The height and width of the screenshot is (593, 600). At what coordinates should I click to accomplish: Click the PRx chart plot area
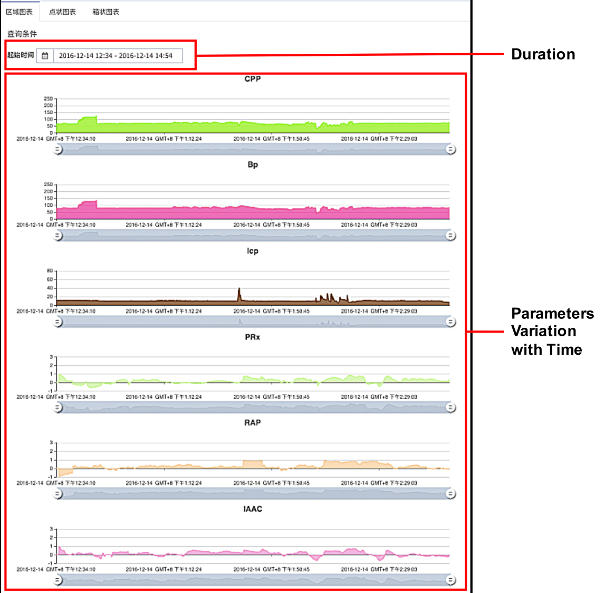pyautogui.click(x=253, y=374)
